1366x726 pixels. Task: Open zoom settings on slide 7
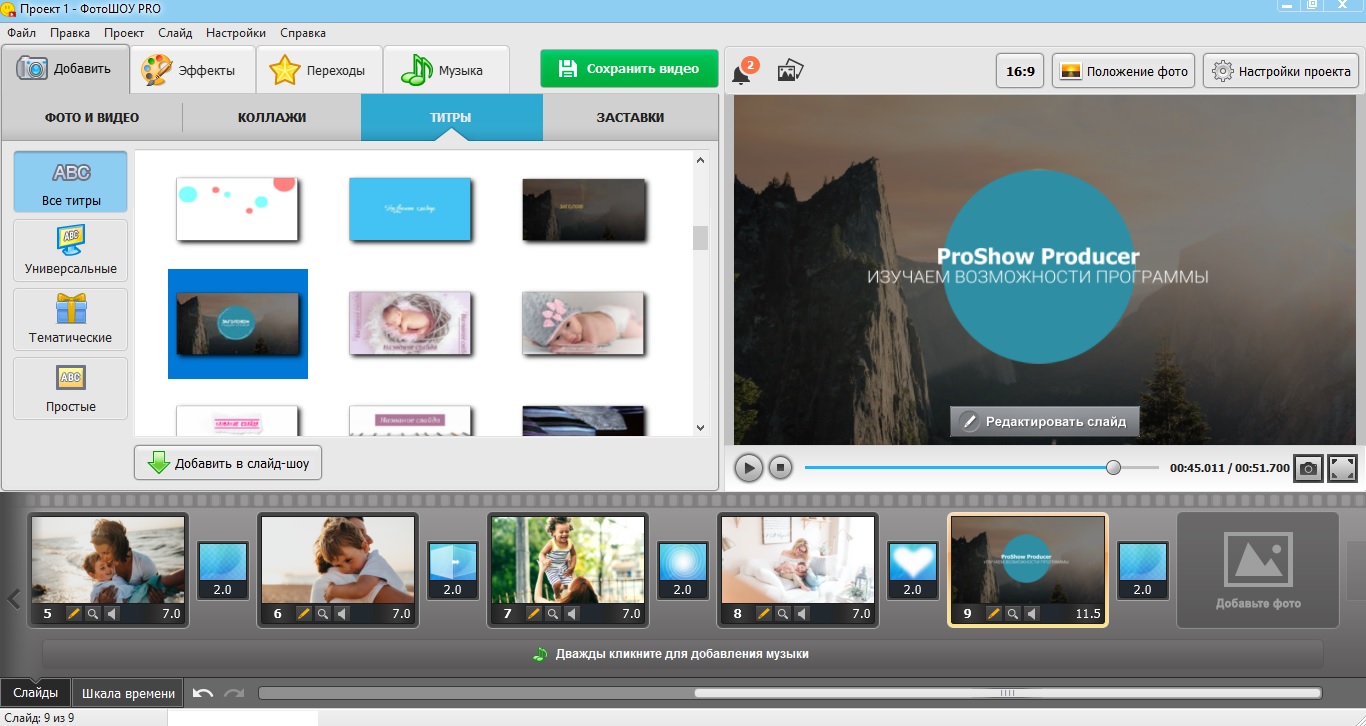552,614
